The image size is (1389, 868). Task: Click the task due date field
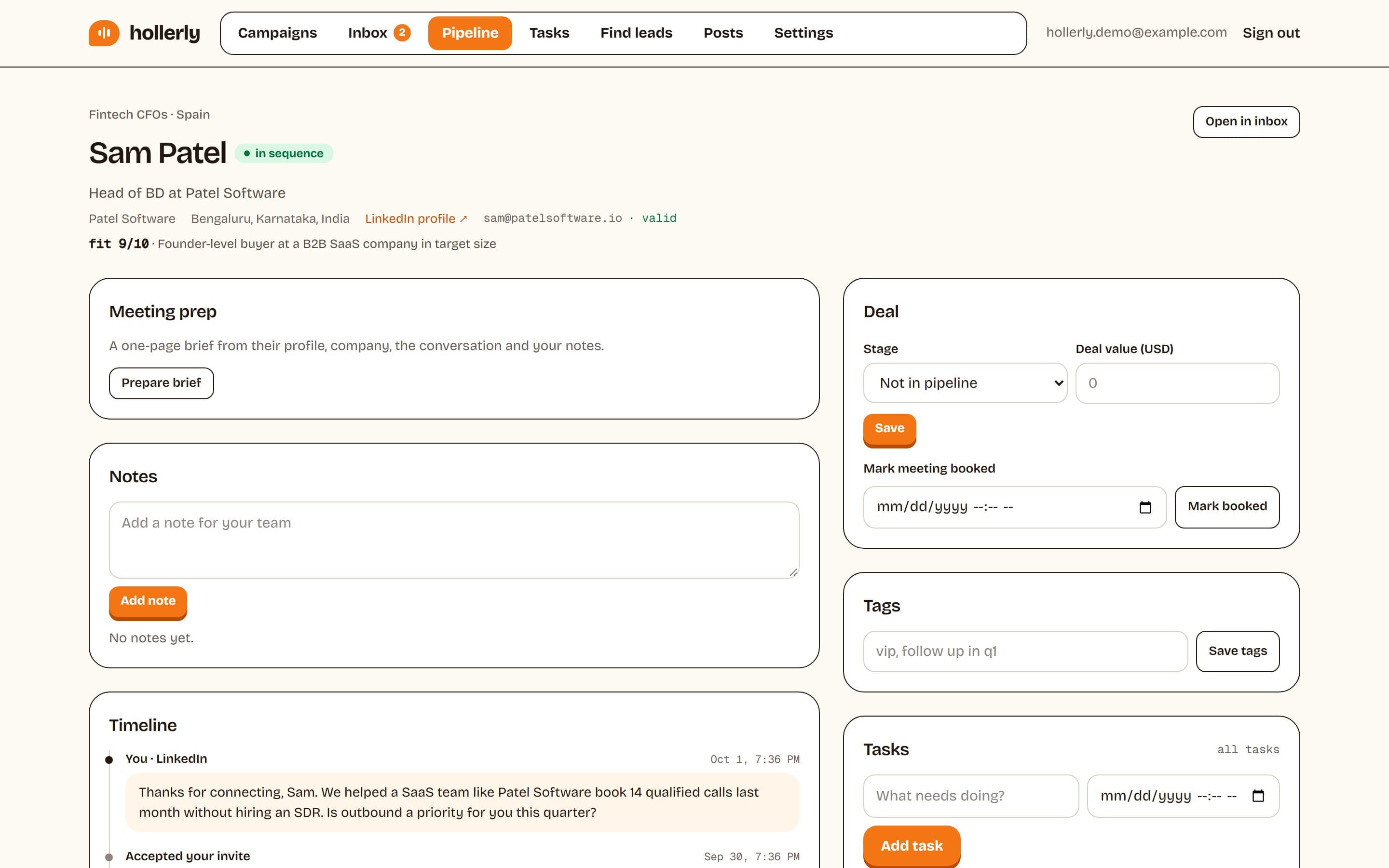1183,796
